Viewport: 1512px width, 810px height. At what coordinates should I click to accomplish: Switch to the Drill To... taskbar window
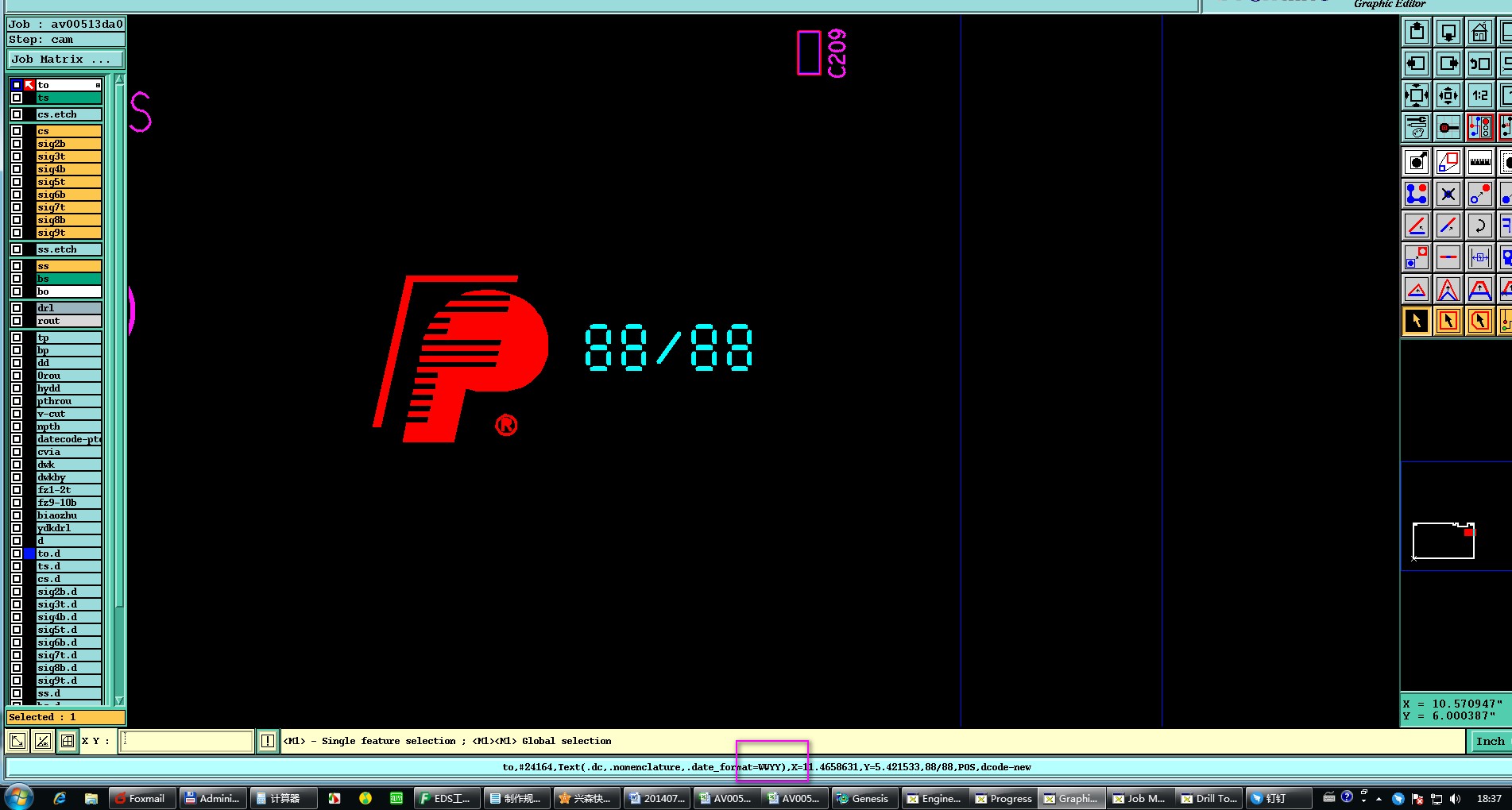(x=1209, y=798)
